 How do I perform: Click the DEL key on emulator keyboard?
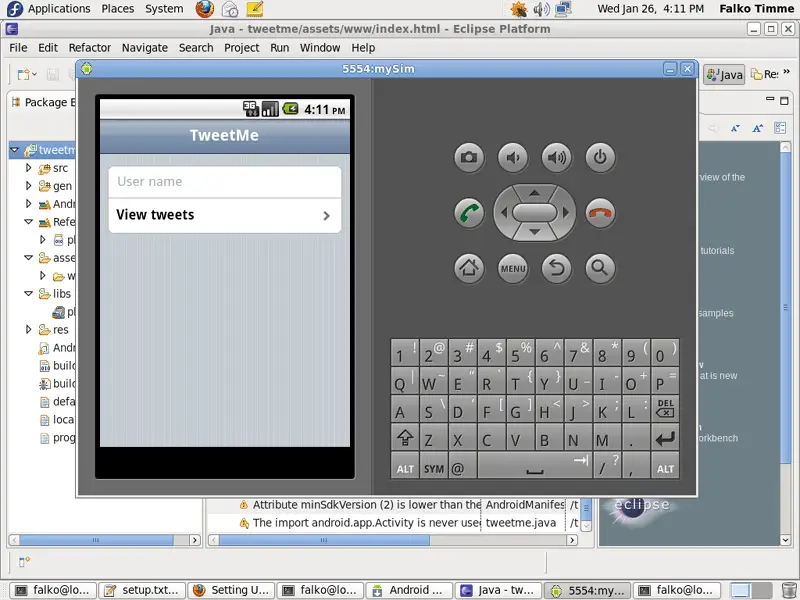click(x=665, y=408)
